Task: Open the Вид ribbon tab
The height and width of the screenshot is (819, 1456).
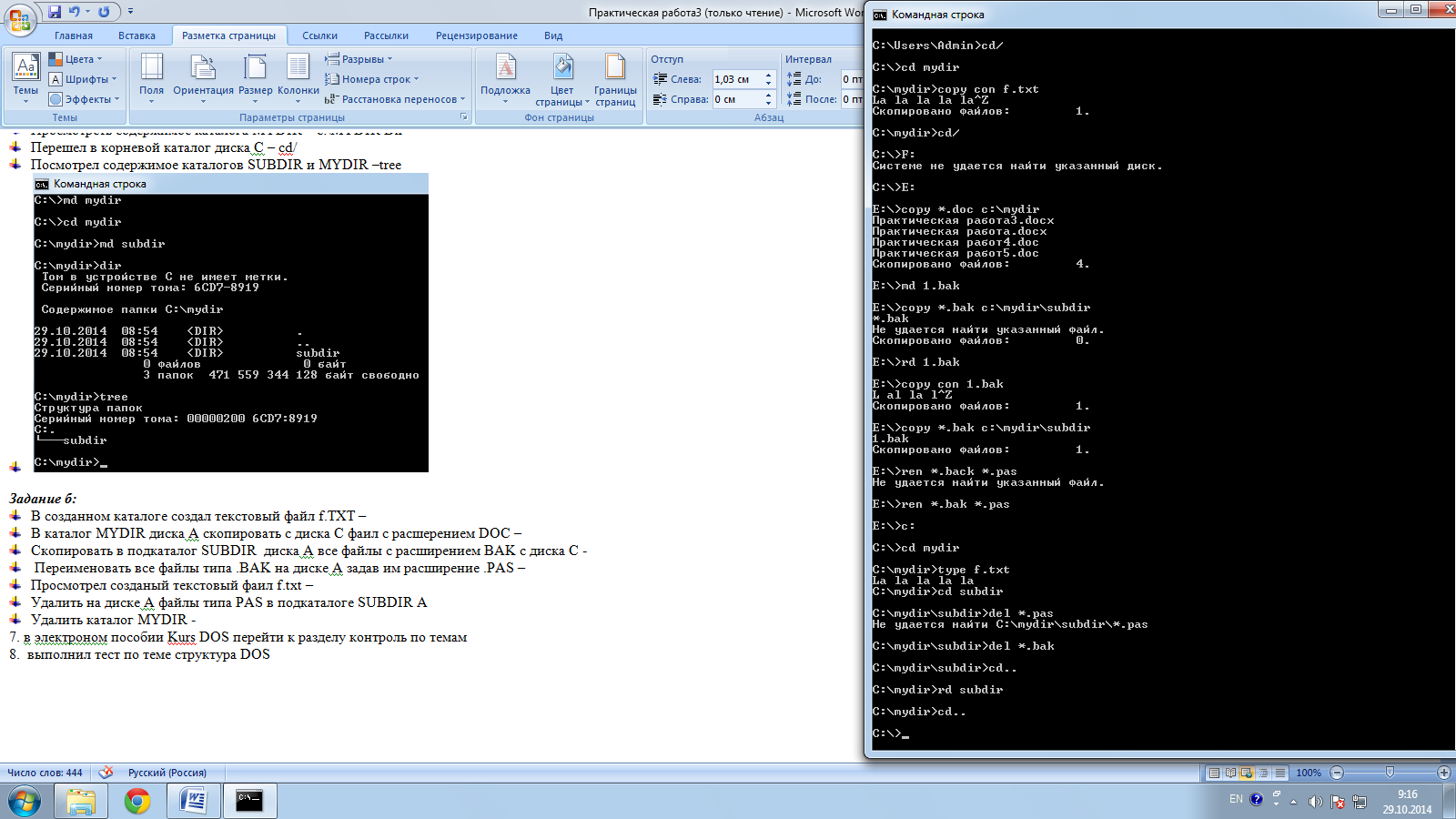Action: tap(553, 35)
